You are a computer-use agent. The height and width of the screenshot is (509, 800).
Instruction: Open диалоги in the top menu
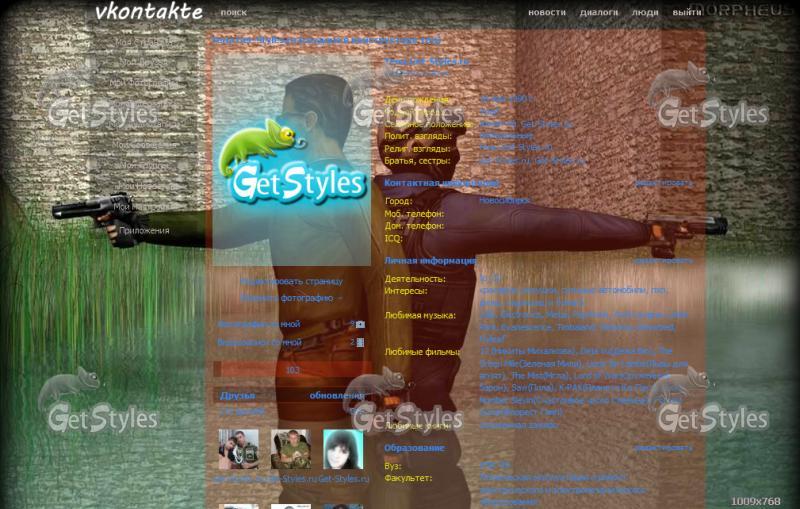(x=599, y=12)
